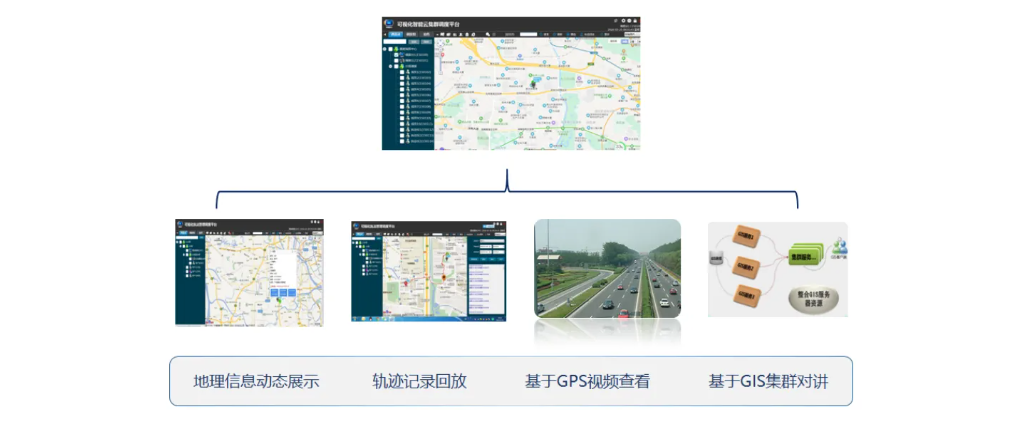Click the platform logo in top screenshot
This screenshot has width=1018, height=424.
click(389, 22)
